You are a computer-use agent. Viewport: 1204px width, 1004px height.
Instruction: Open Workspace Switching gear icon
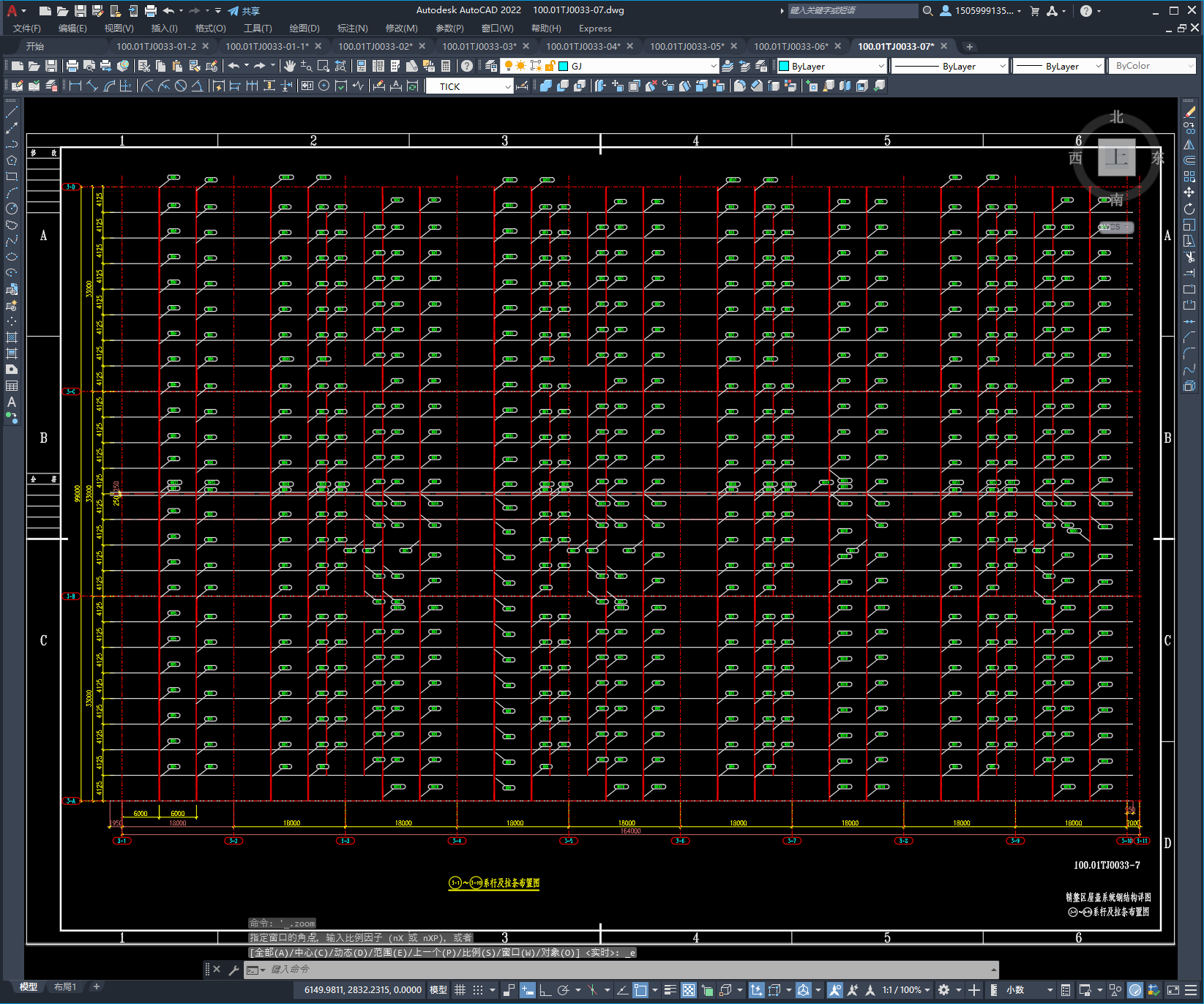[x=944, y=990]
